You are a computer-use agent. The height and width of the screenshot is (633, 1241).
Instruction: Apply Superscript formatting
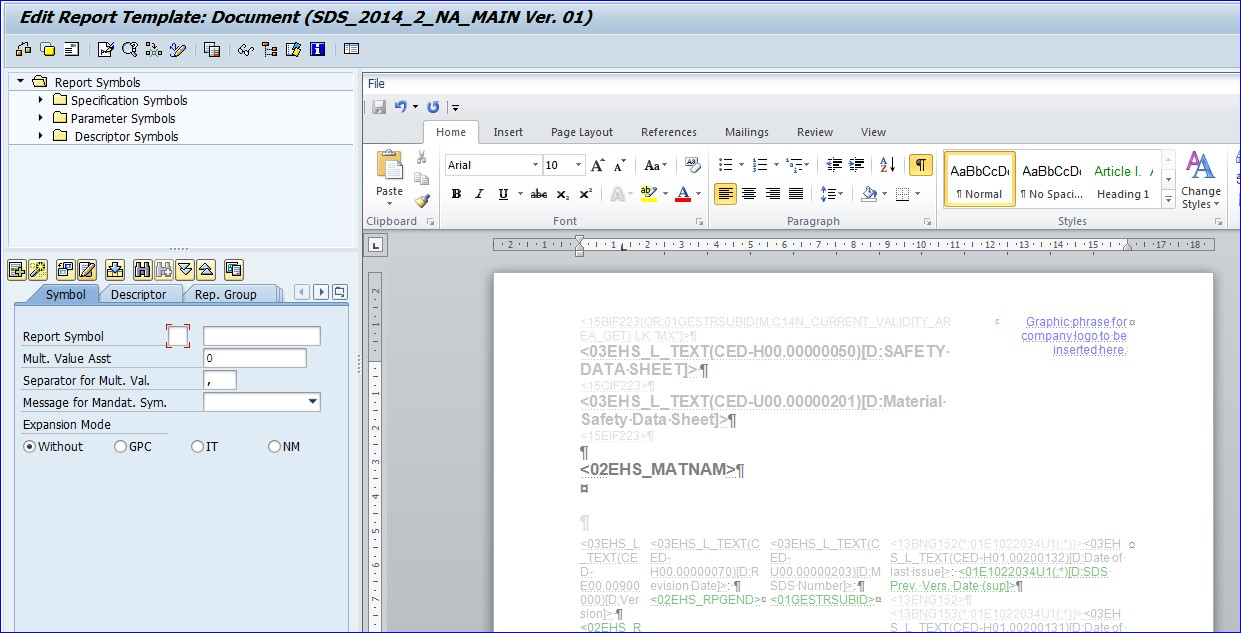click(x=586, y=194)
